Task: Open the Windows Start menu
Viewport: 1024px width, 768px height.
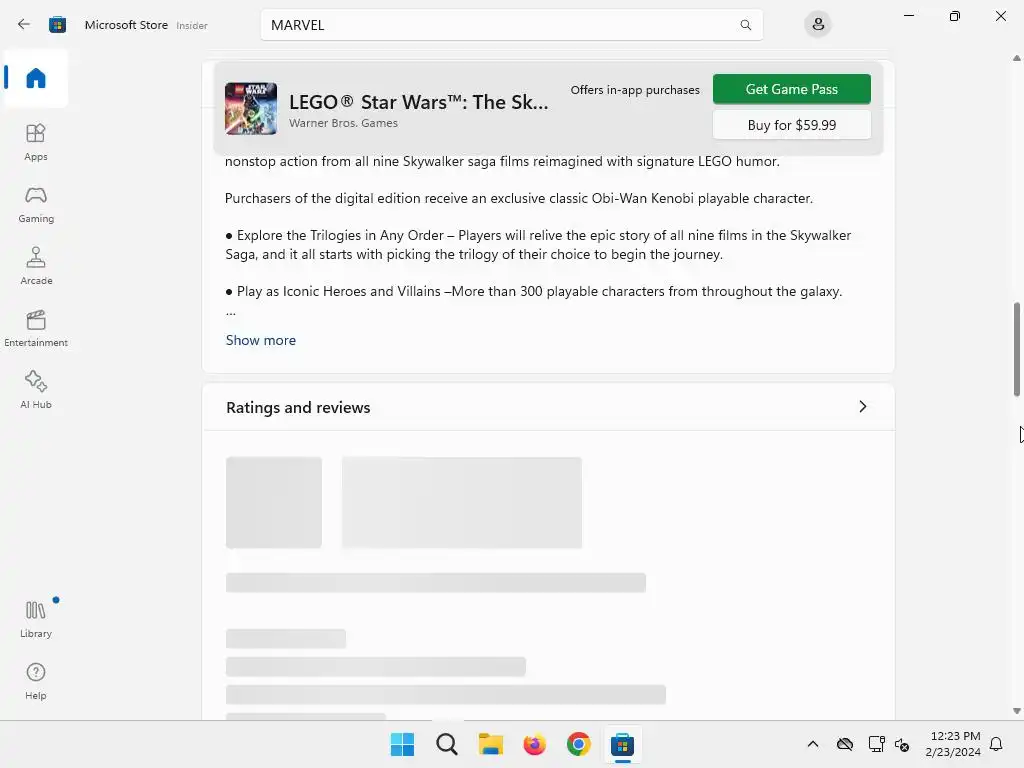Action: pyautogui.click(x=402, y=744)
